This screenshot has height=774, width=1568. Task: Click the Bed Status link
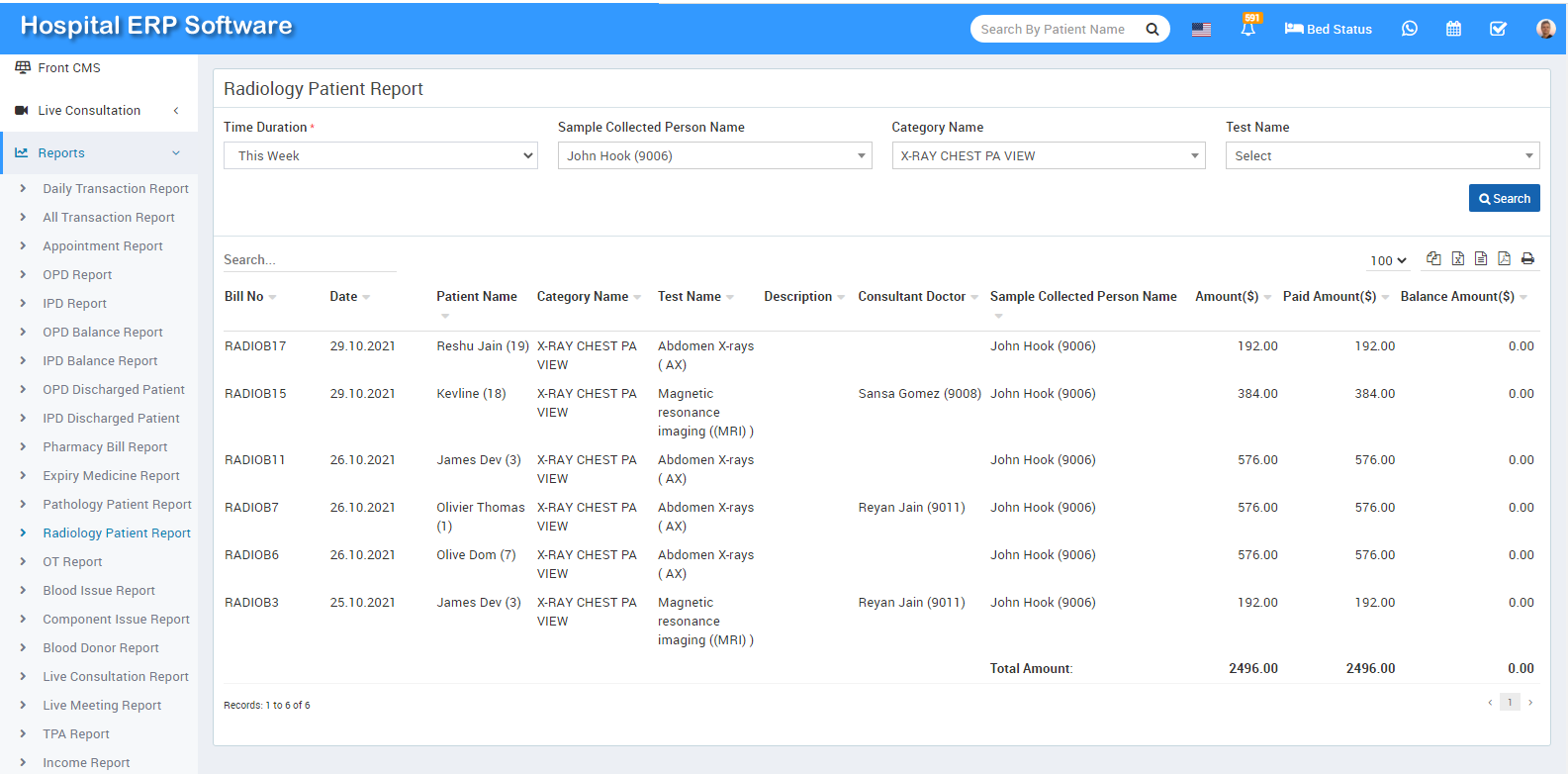pyautogui.click(x=1328, y=29)
